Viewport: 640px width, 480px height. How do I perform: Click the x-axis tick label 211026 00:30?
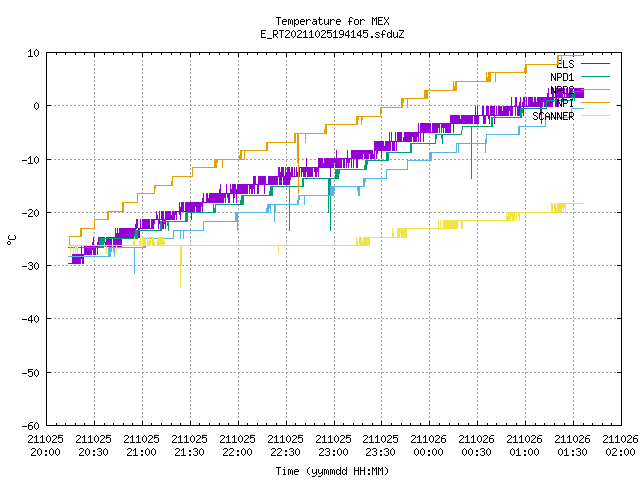coord(476,445)
